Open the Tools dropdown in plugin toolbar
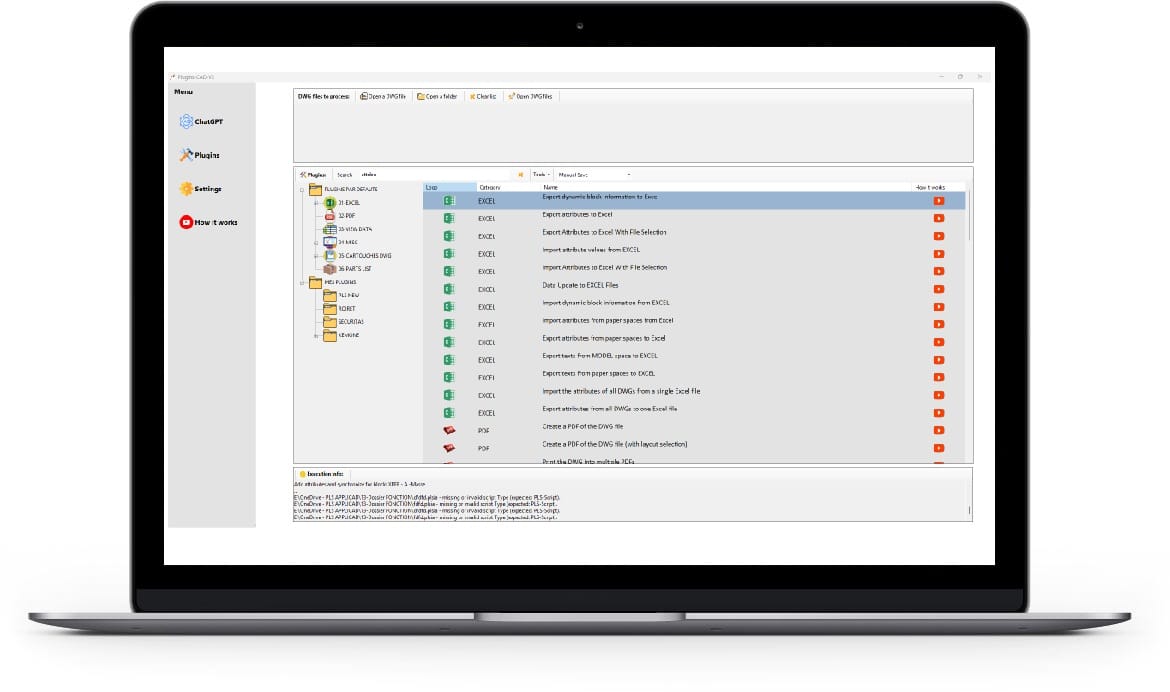1170x692 pixels. [x=541, y=174]
